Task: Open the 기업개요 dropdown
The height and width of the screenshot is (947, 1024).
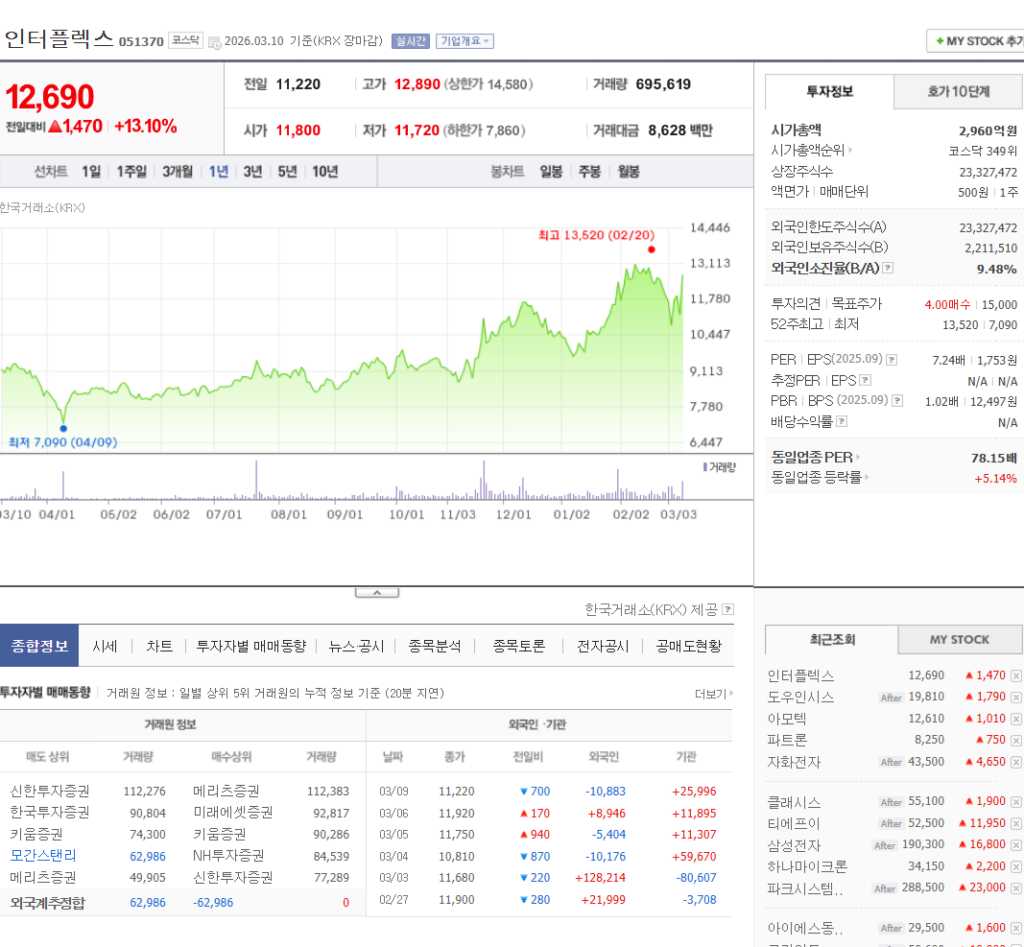Action: pos(465,41)
